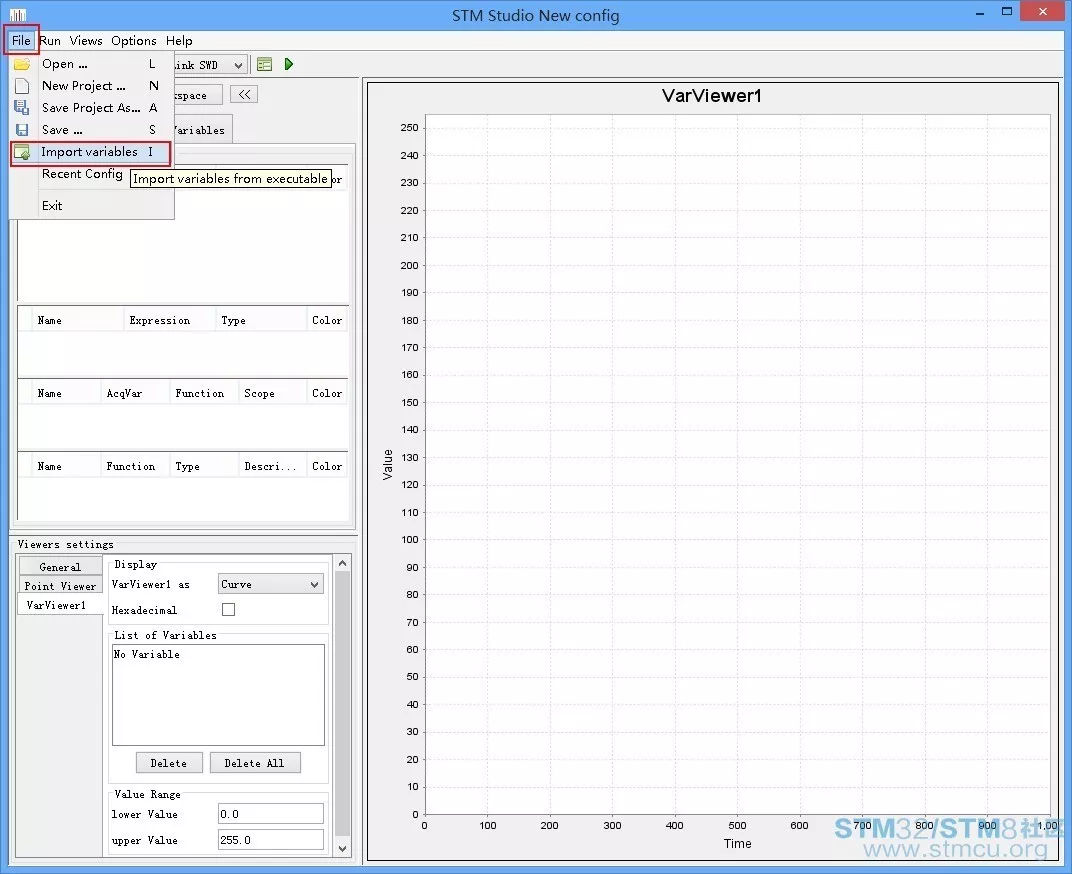Open the Run menu
The width and height of the screenshot is (1072, 874).
tap(50, 40)
